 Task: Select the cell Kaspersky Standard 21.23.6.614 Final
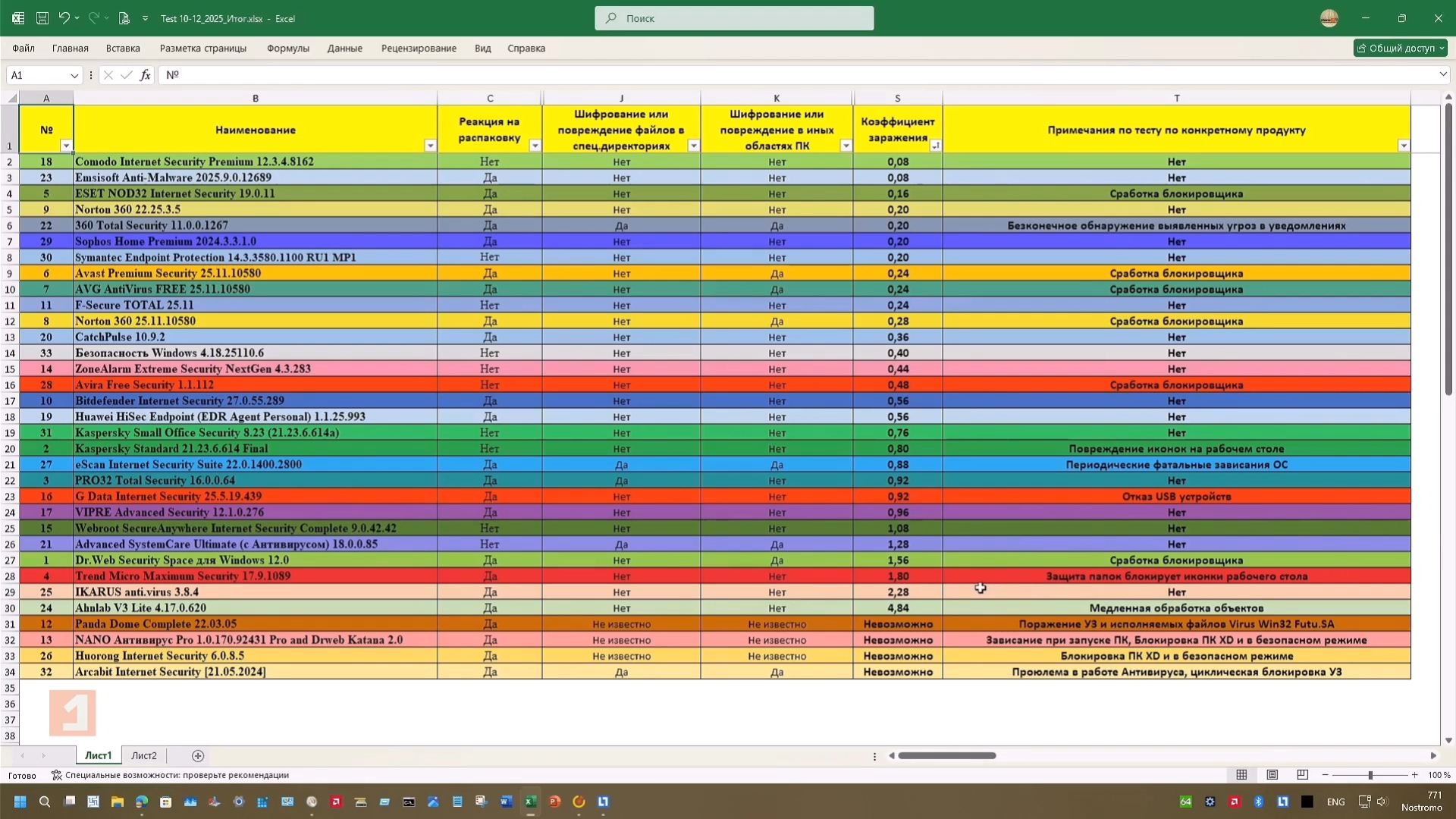[x=256, y=449]
